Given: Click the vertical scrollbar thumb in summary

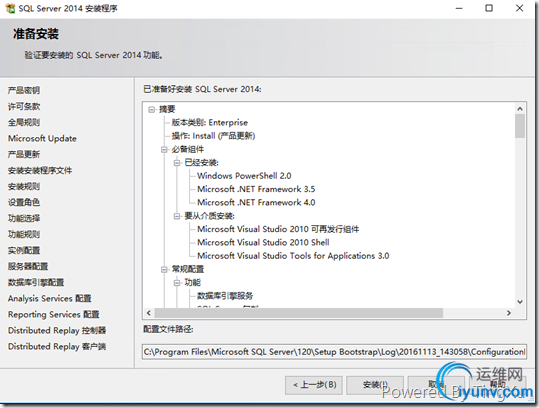Looking at the screenshot, I should [x=520, y=126].
